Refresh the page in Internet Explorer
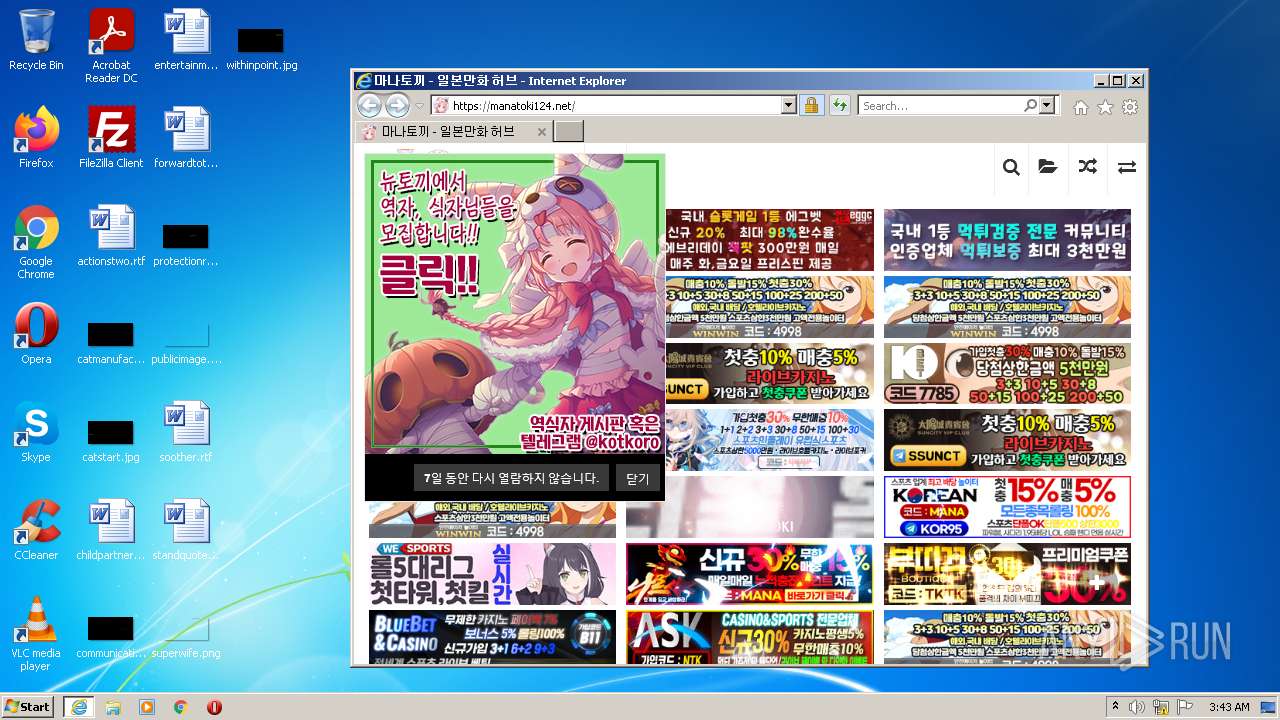 (x=839, y=105)
